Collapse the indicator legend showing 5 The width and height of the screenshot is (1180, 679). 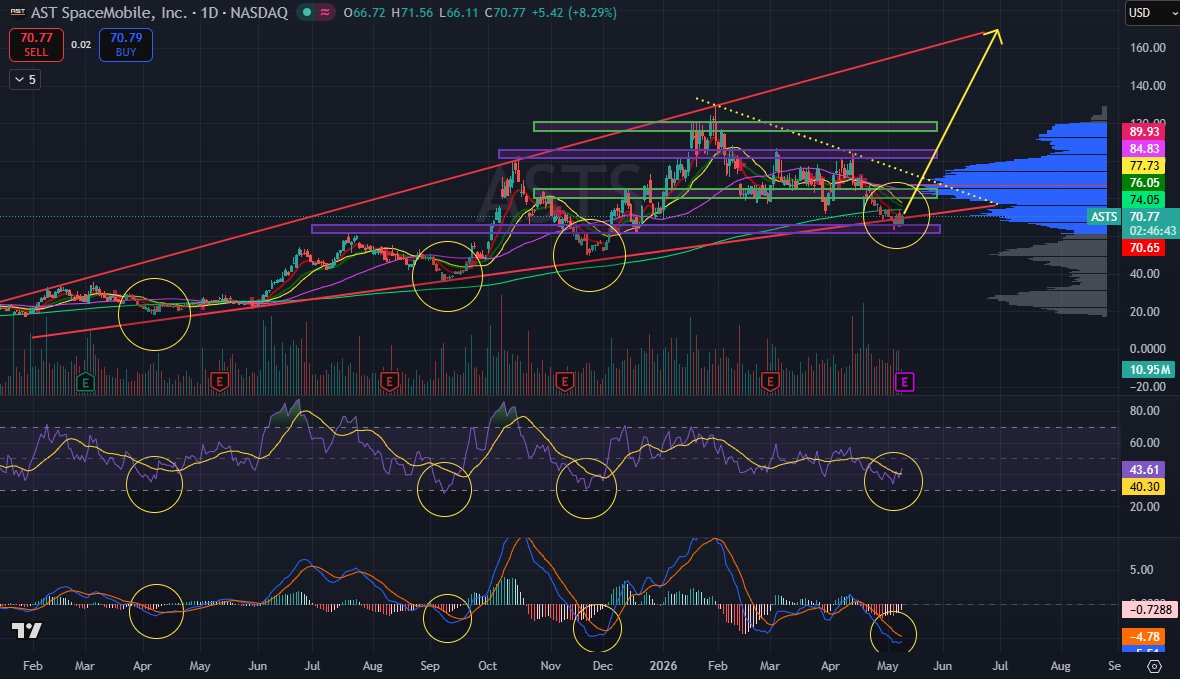click(26, 79)
